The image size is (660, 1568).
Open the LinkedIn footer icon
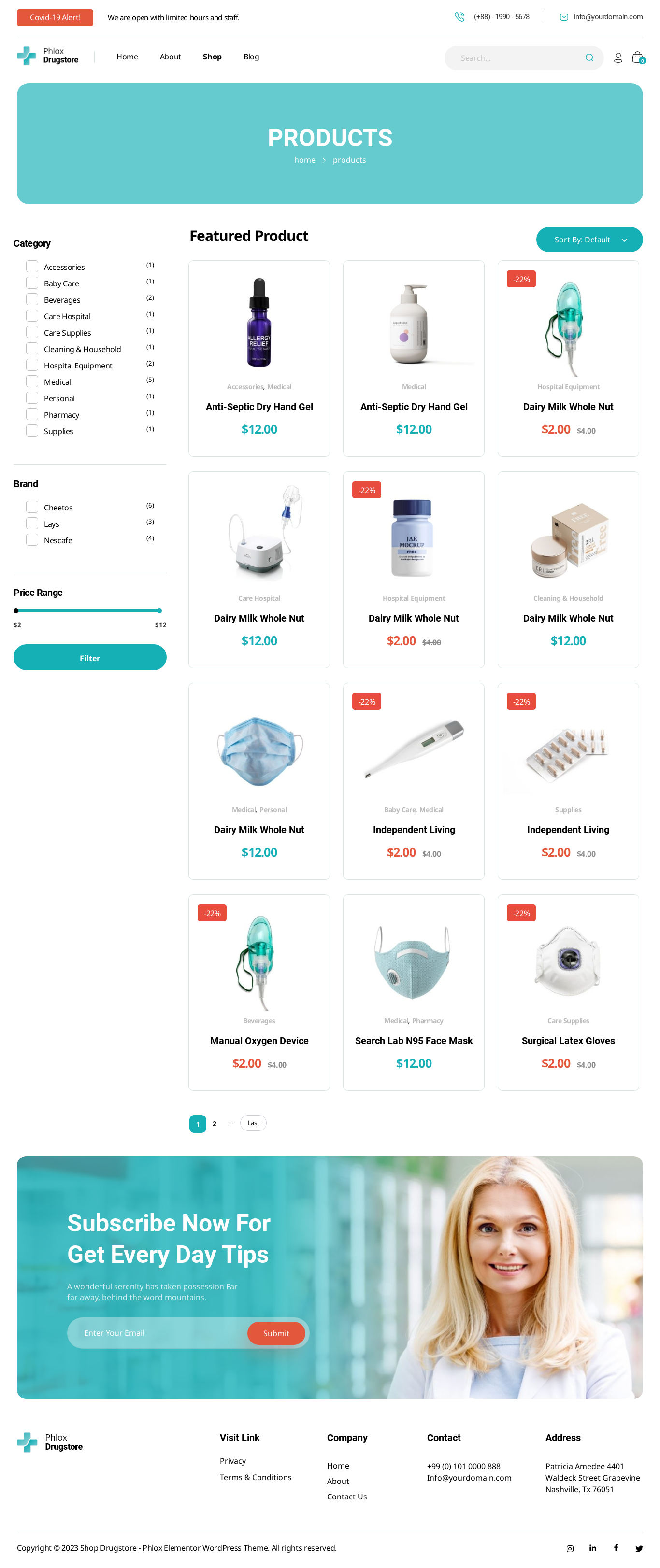point(592,1548)
